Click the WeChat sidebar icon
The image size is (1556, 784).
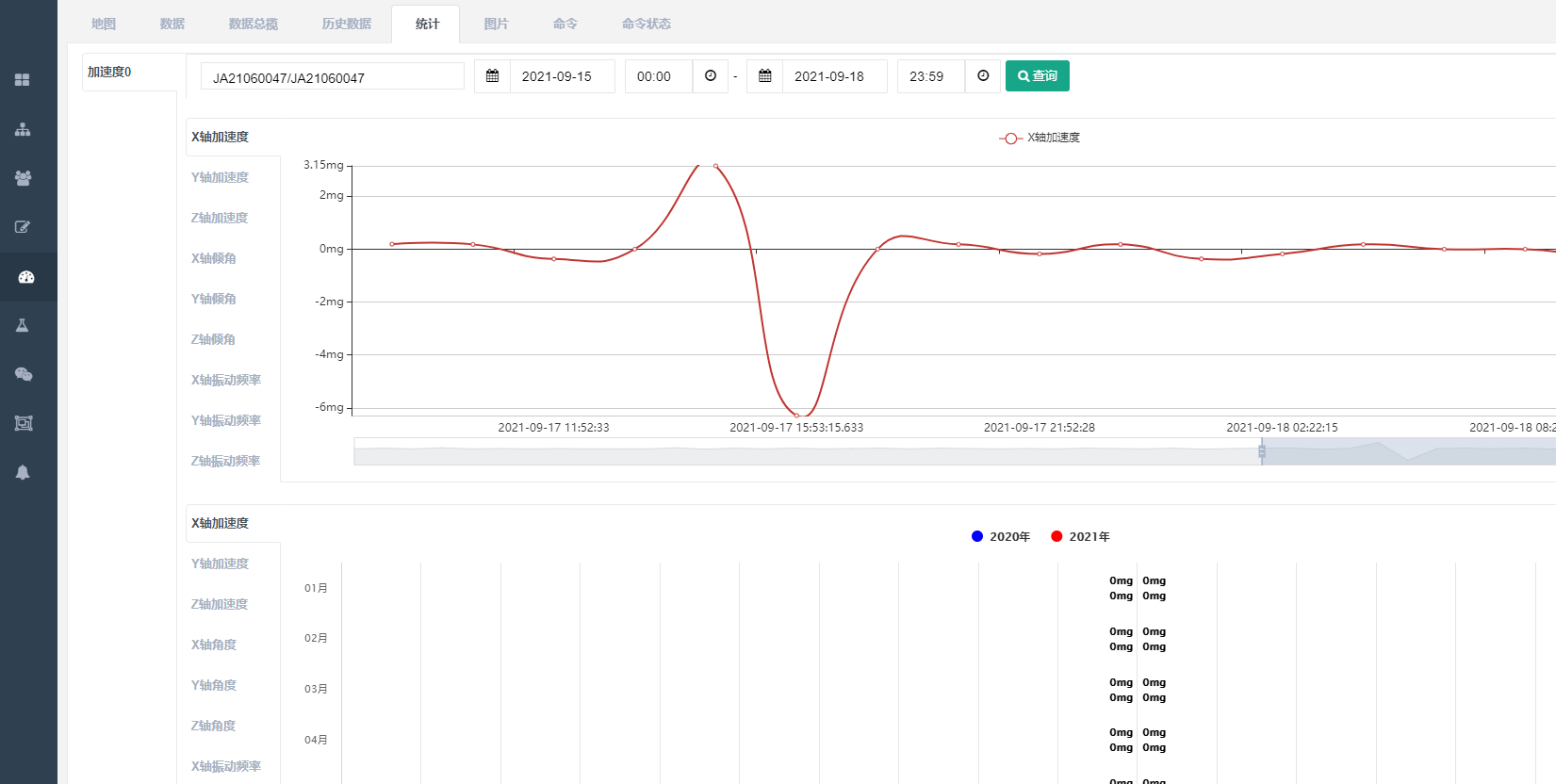24,374
